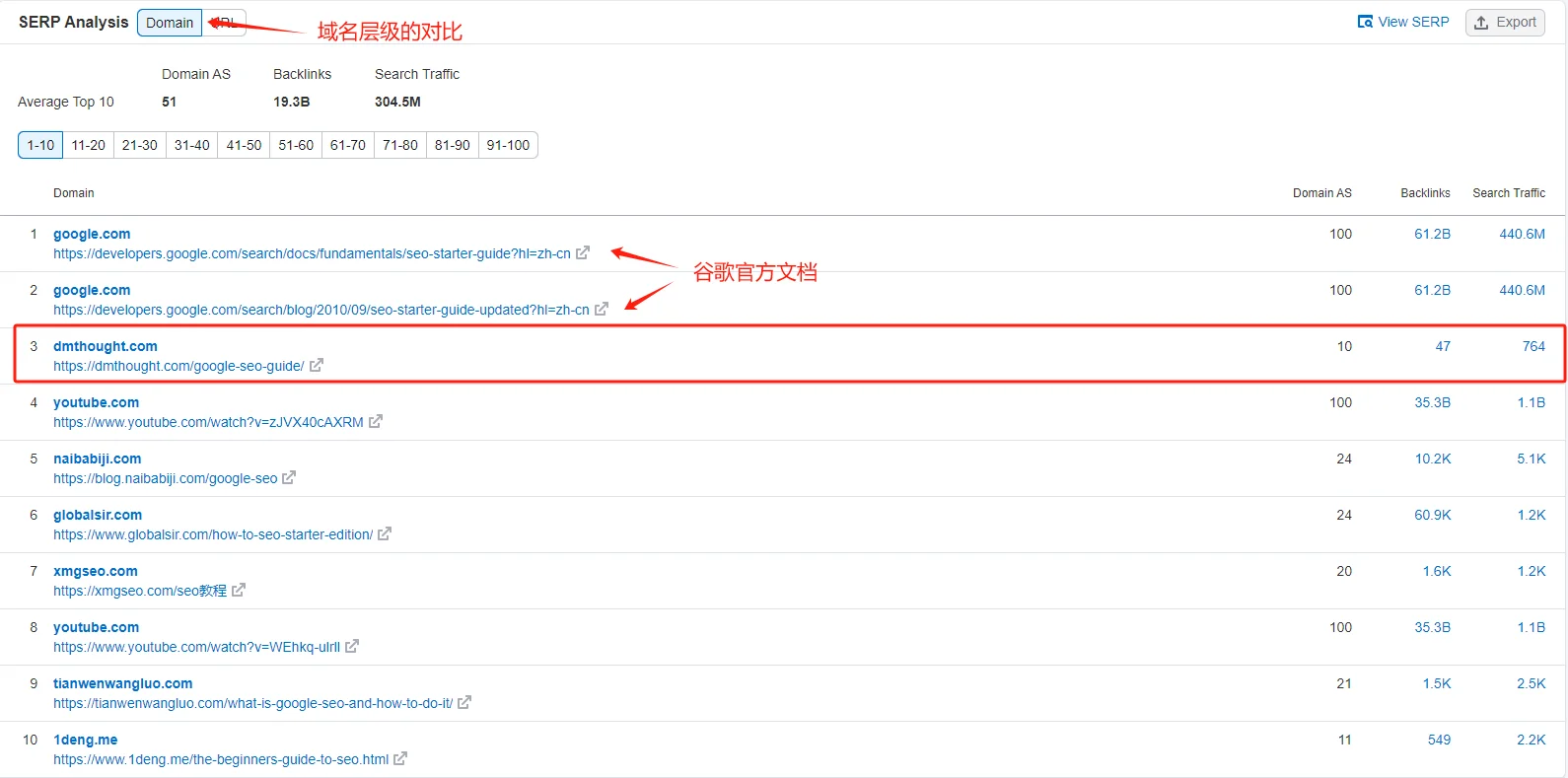The image size is (1568, 778).
Task: Click the Export button
Action: pyautogui.click(x=1505, y=22)
